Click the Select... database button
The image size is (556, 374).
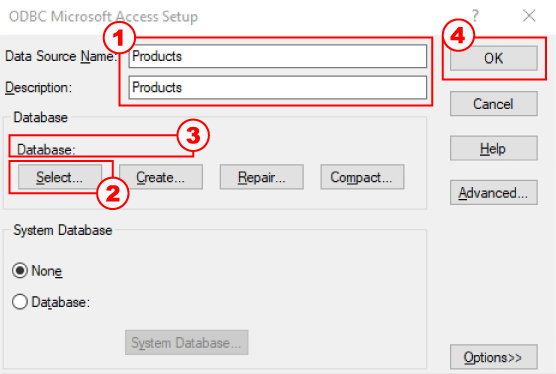point(60,177)
